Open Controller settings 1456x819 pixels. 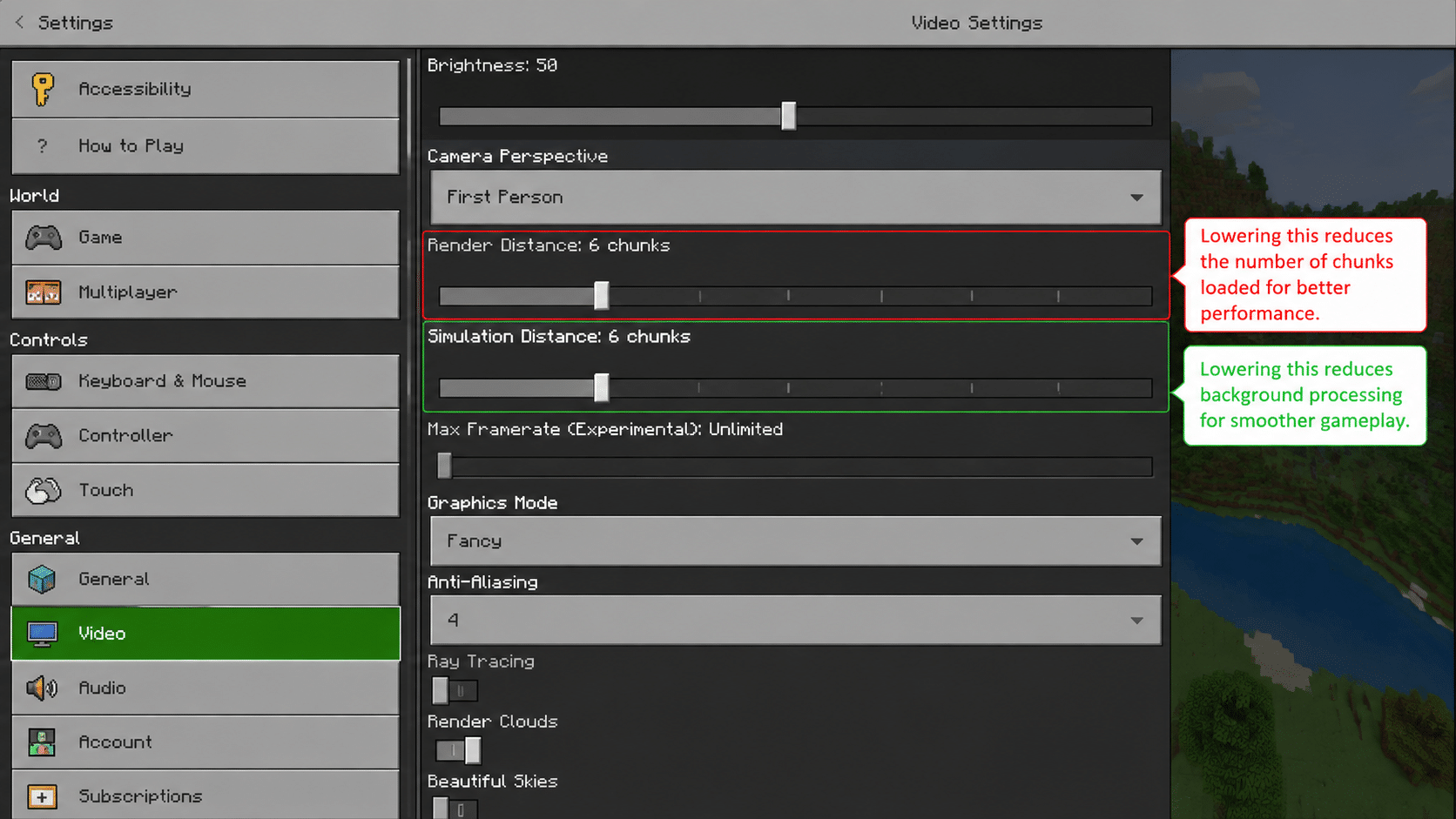tap(206, 436)
